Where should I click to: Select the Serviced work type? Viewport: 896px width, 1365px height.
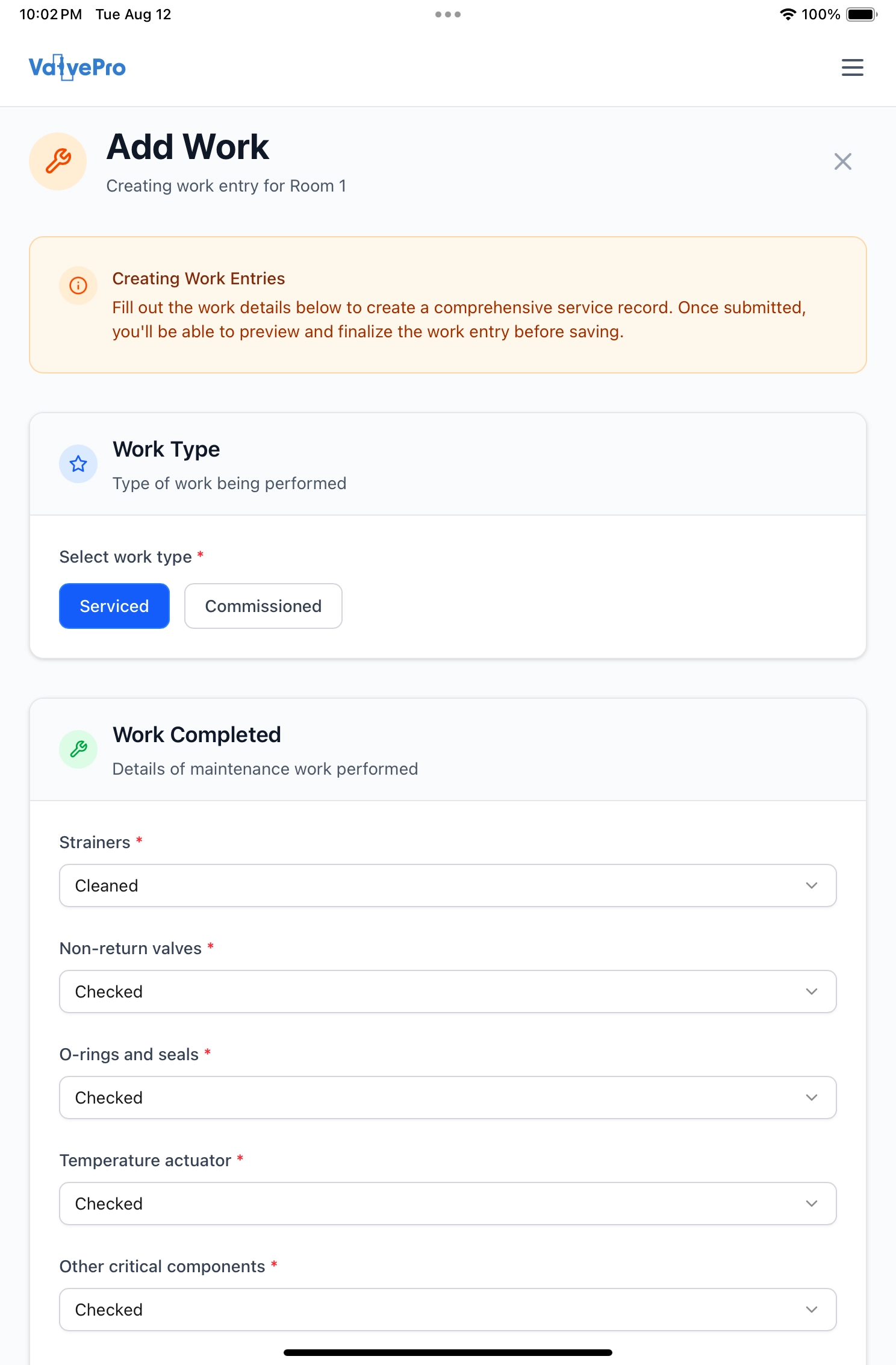click(114, 606)
